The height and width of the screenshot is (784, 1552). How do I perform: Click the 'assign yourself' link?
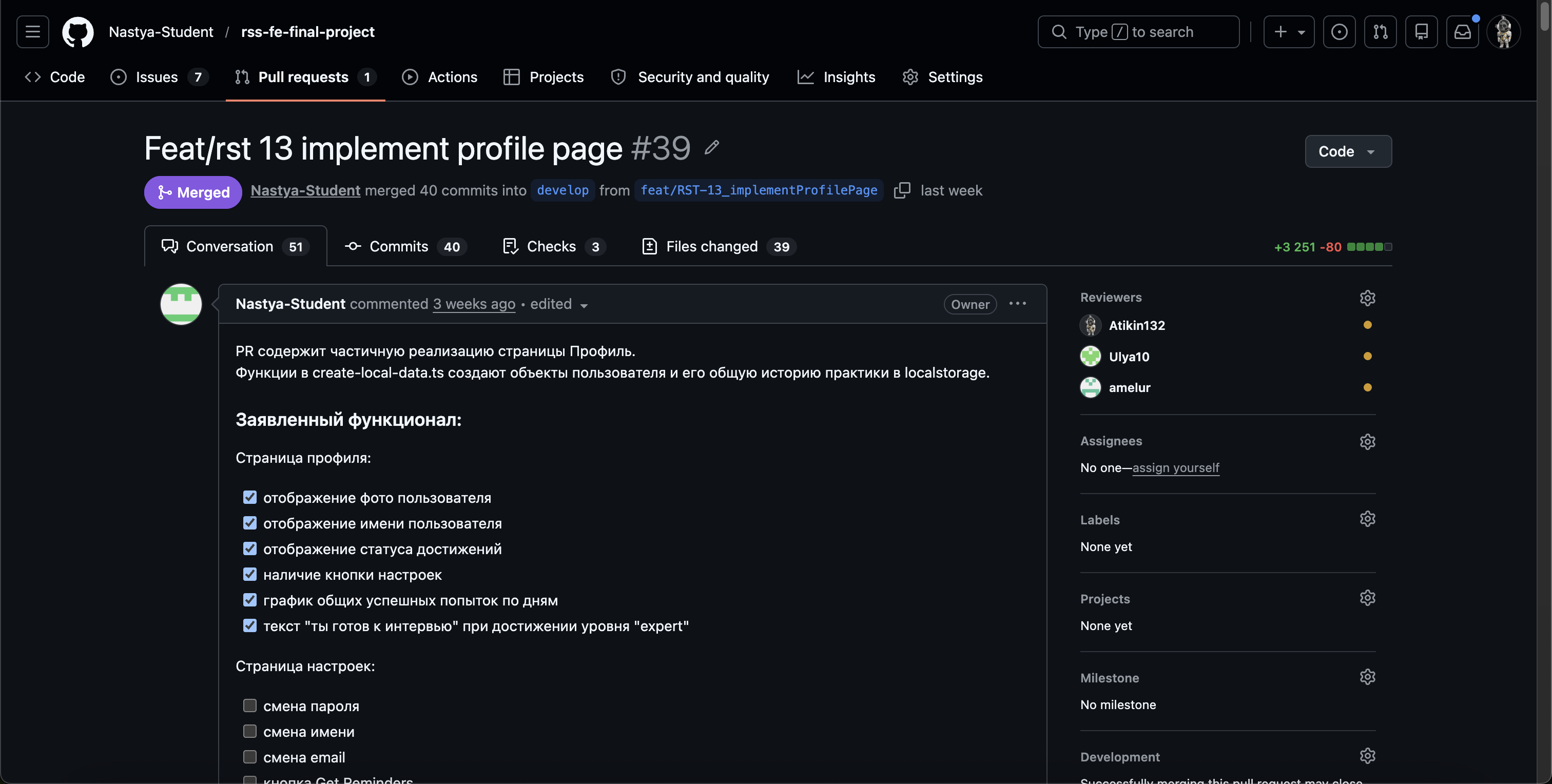[x=1175, y=467]
